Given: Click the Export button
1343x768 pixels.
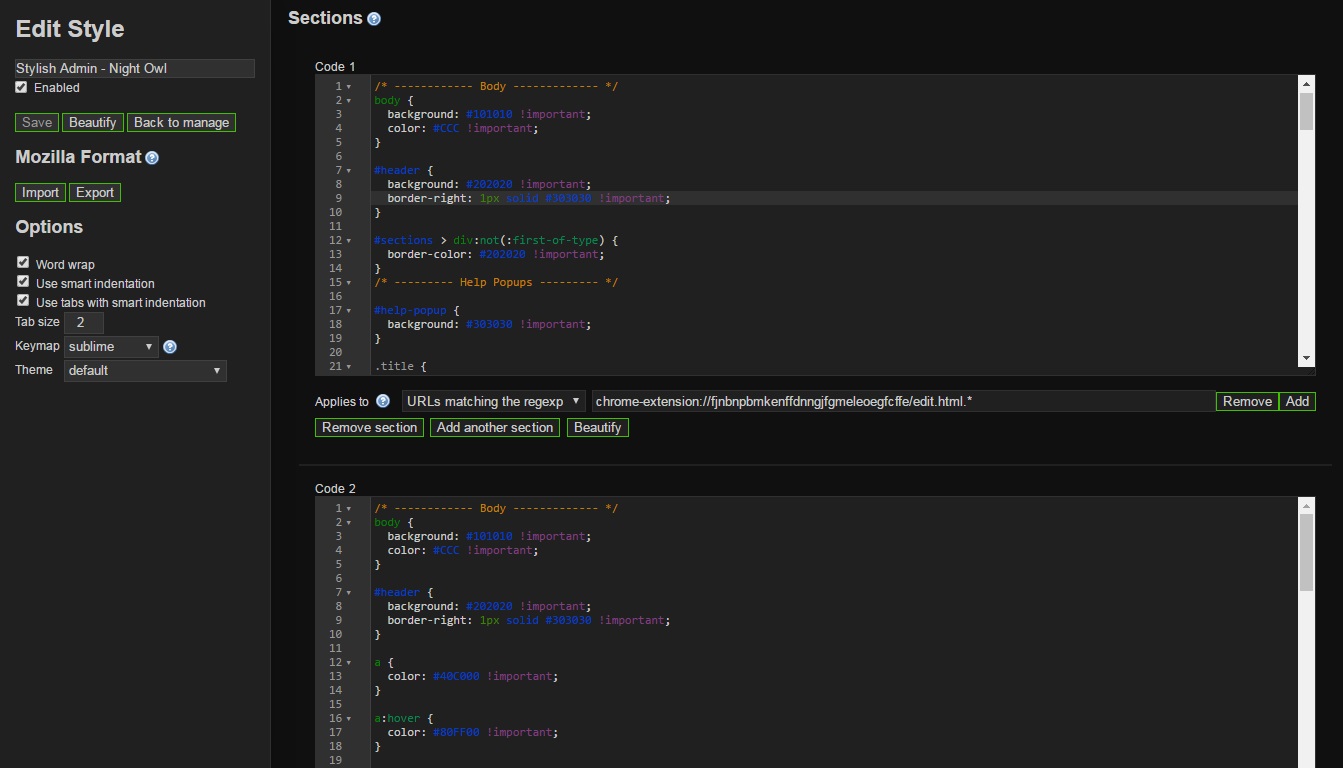Looking at the screenshot, I should [95, 193].
